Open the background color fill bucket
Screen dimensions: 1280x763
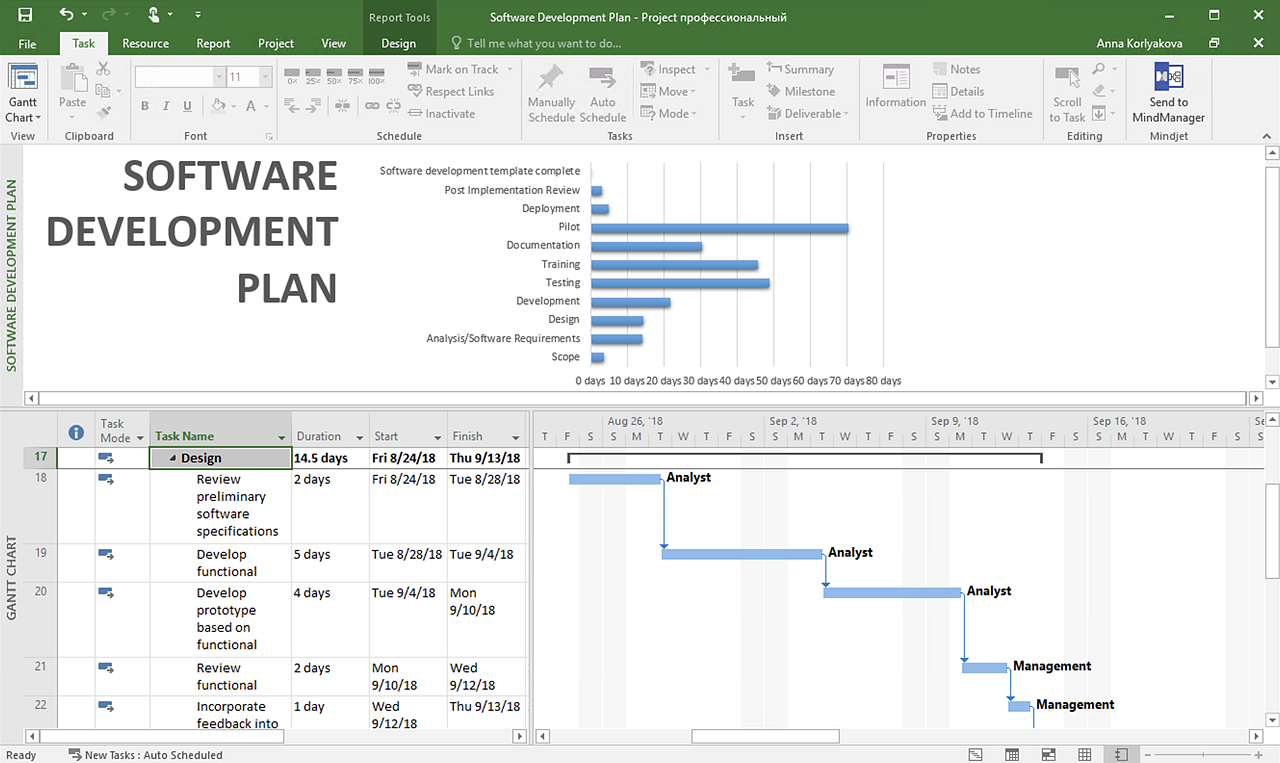[x=218, y=106]
